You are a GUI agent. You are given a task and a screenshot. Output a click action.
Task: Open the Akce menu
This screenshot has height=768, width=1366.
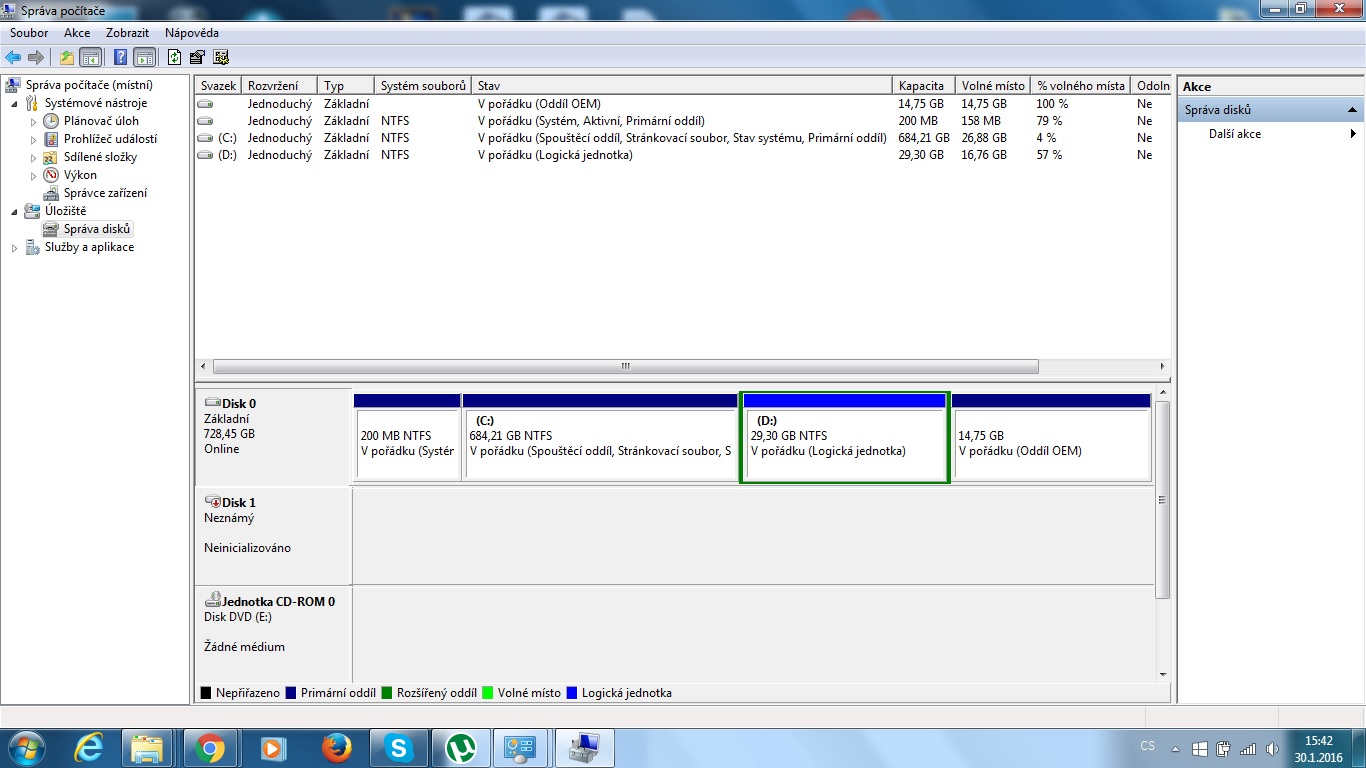click(77, 33)
